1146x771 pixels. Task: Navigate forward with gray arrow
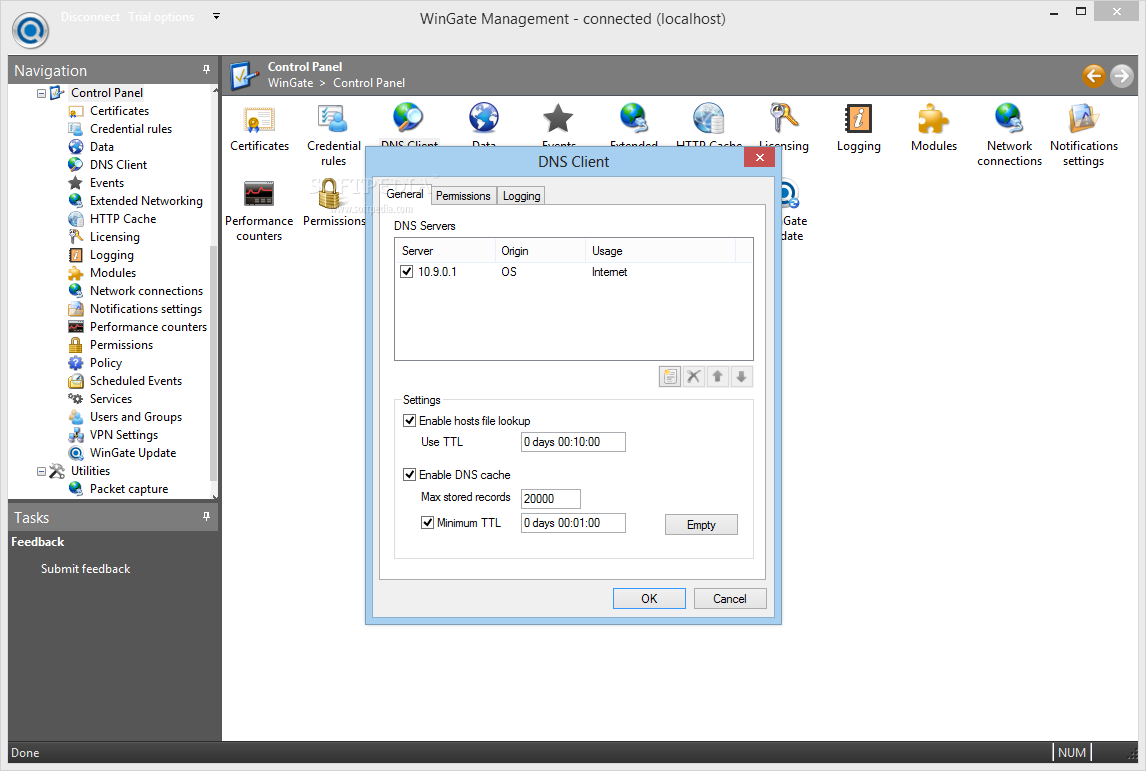click(1122, 75)
